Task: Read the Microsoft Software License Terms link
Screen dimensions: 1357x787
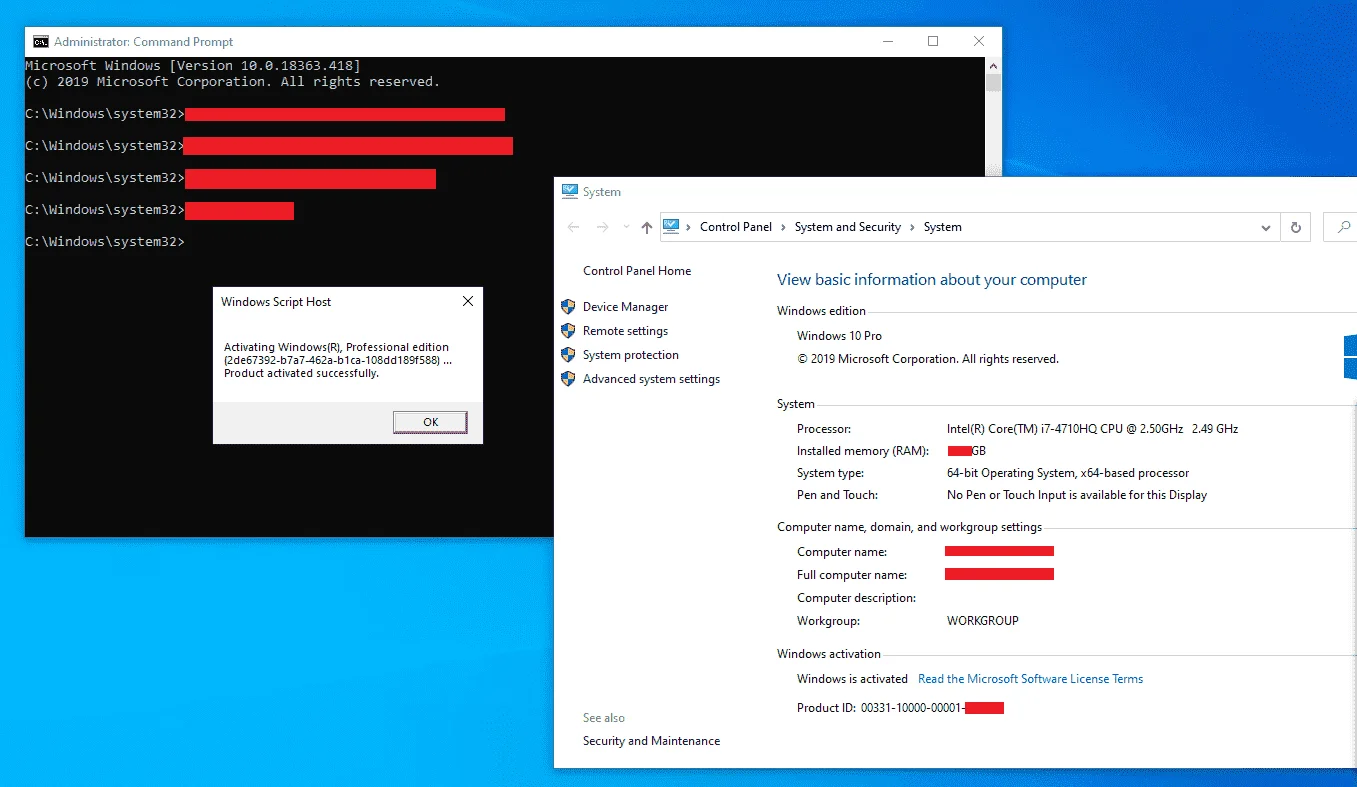Action: [1030, 679]
